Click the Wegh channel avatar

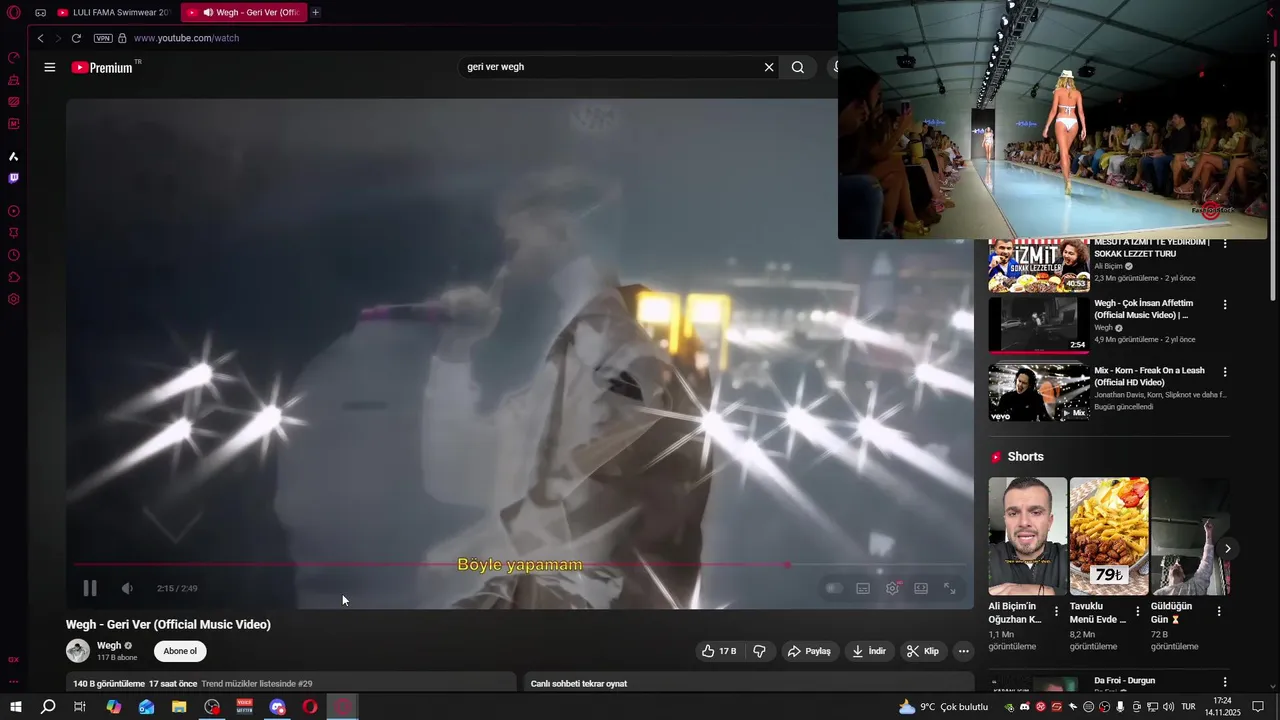tap(78, 651)
